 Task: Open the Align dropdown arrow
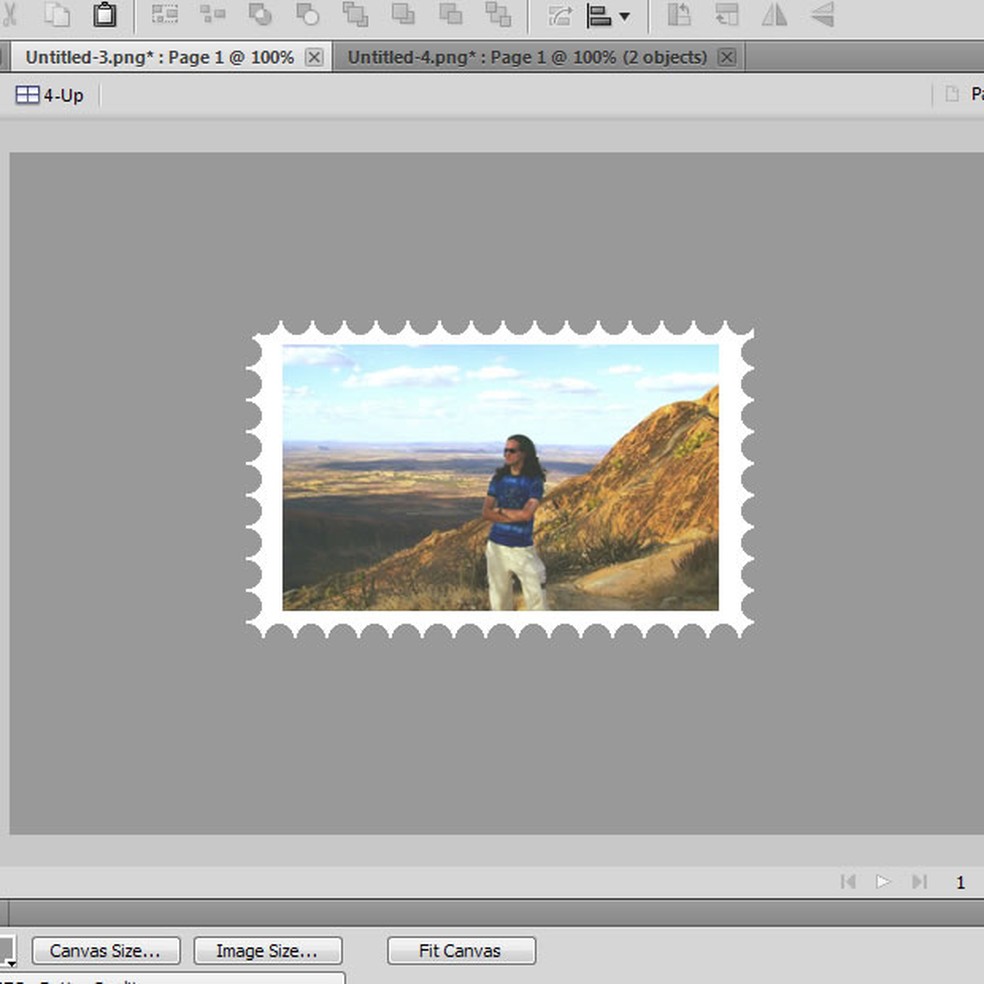tap(625, 16)
